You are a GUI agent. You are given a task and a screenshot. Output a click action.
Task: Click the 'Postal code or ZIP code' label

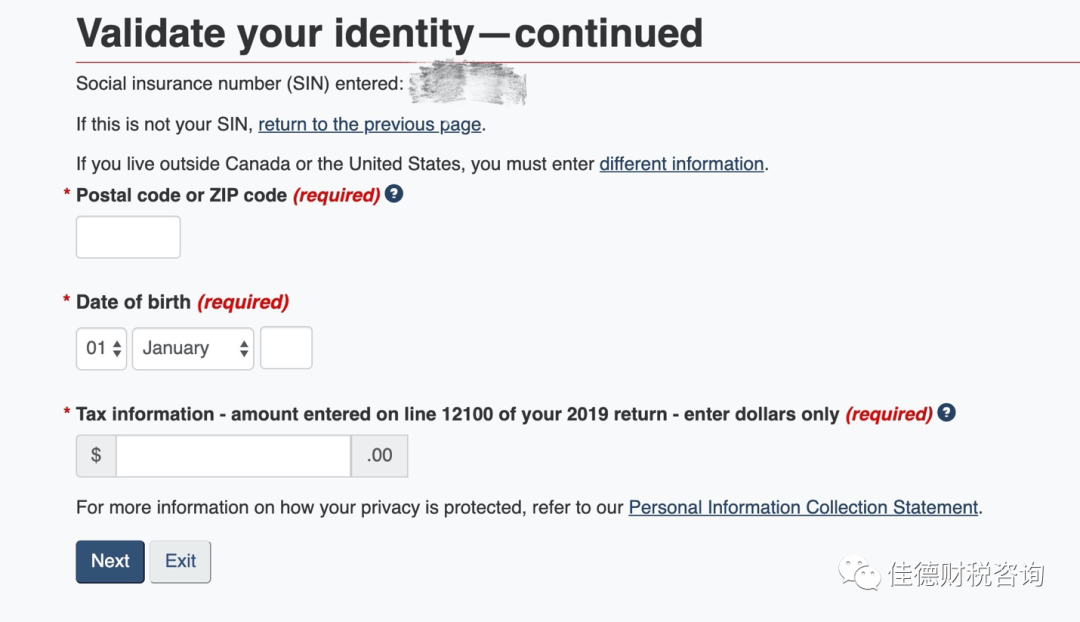(x=181, y=196)
